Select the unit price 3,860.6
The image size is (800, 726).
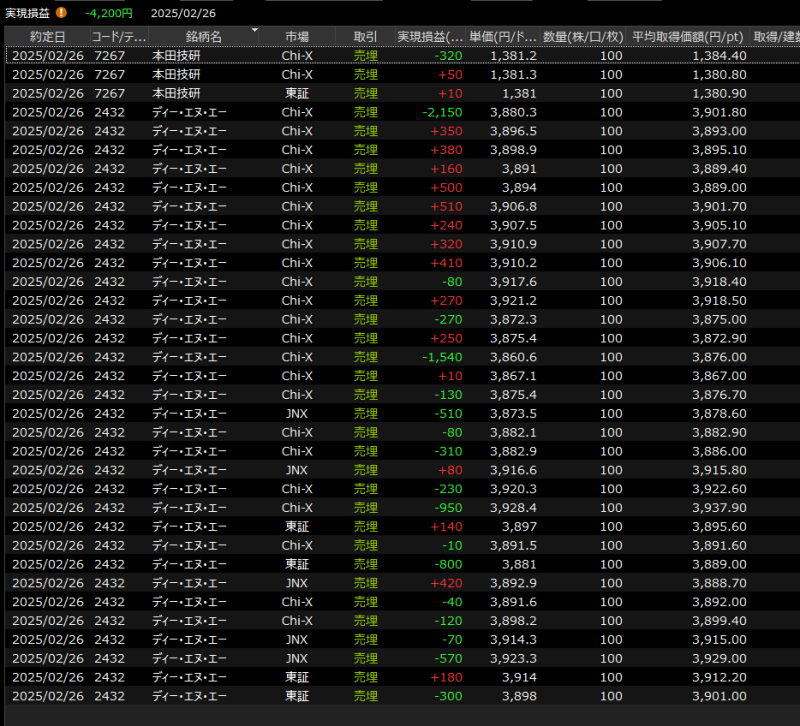(513, 358)
